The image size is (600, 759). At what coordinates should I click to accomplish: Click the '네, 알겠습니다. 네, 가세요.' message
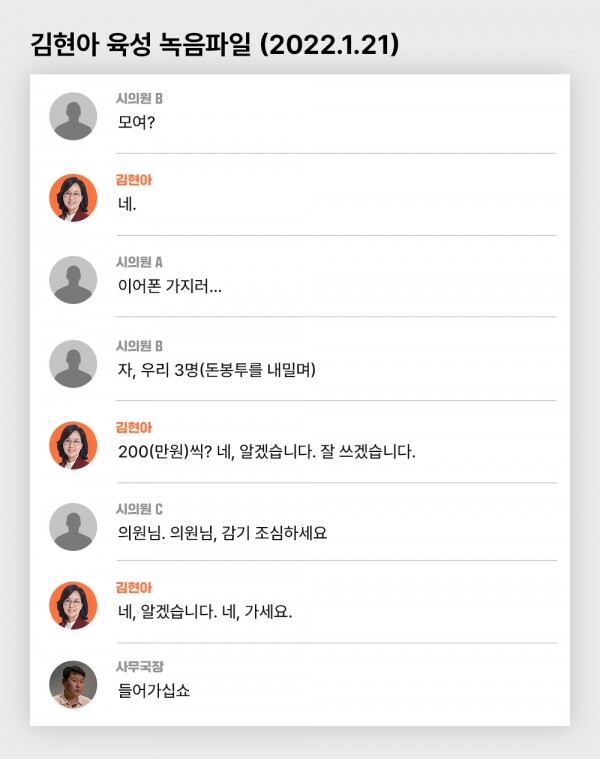coord(204,612)
